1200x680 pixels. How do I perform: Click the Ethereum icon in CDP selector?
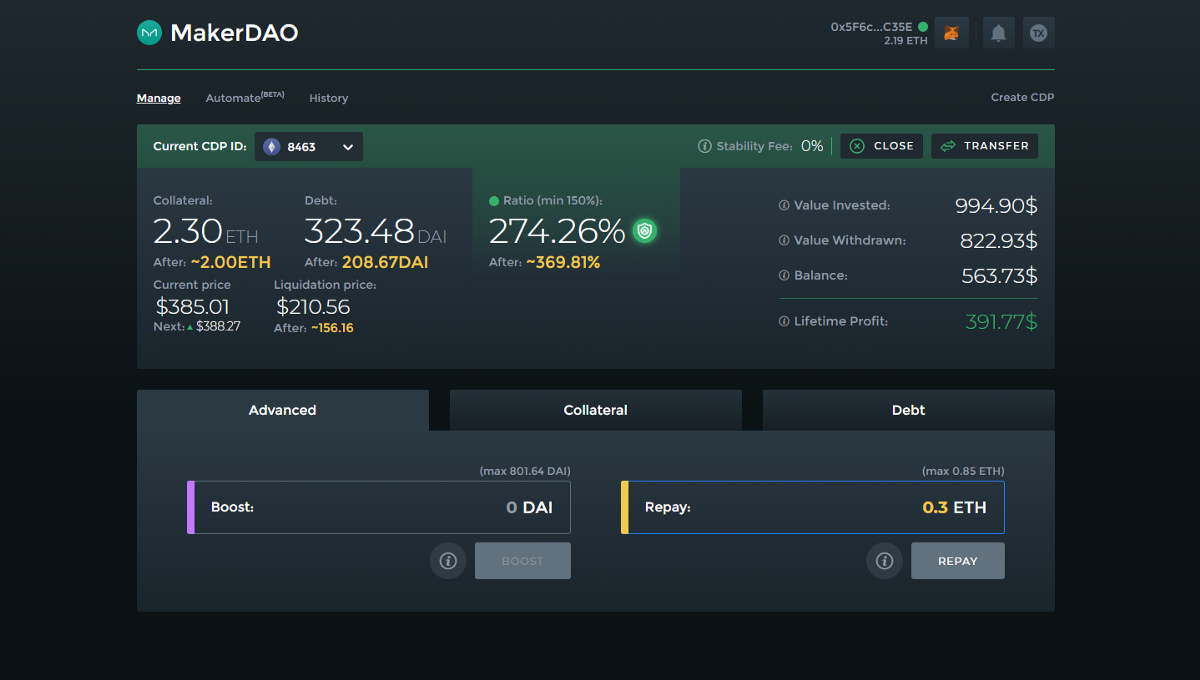pyautogui.click(x=272, y=147)
